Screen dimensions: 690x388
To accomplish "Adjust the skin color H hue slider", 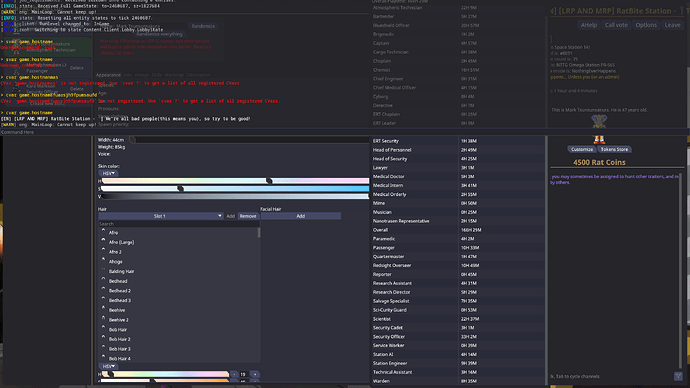I will pyautogui.click(x=235, y=181).
